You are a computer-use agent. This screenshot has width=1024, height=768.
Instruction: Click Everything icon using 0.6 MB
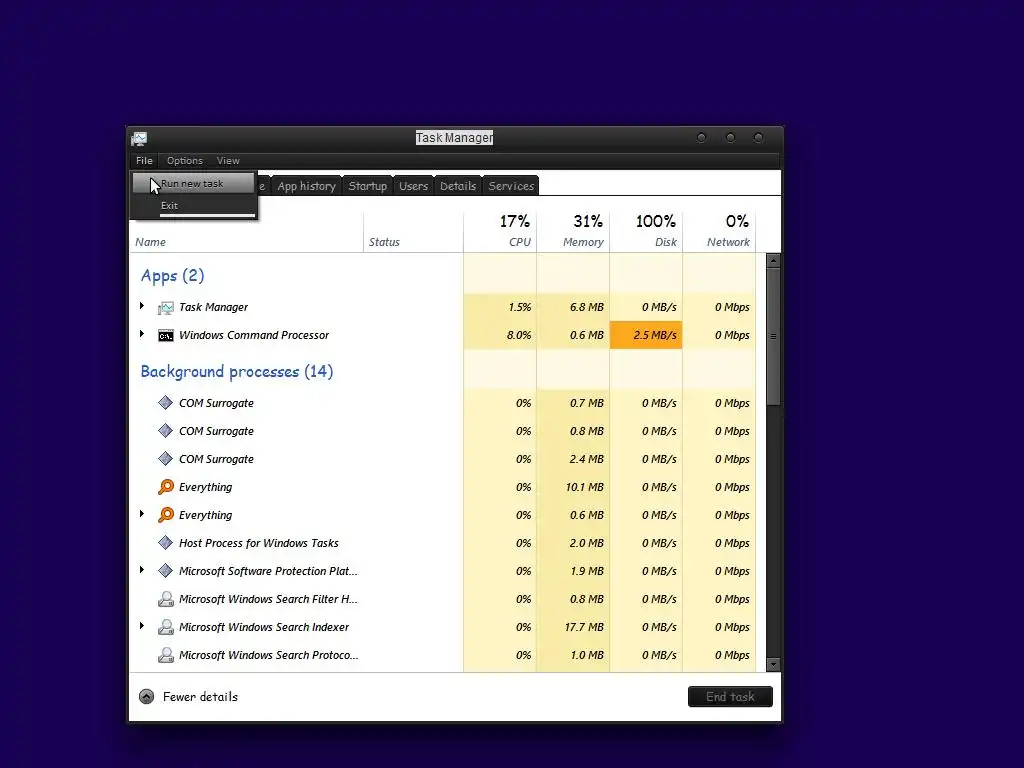click(166, 515)
